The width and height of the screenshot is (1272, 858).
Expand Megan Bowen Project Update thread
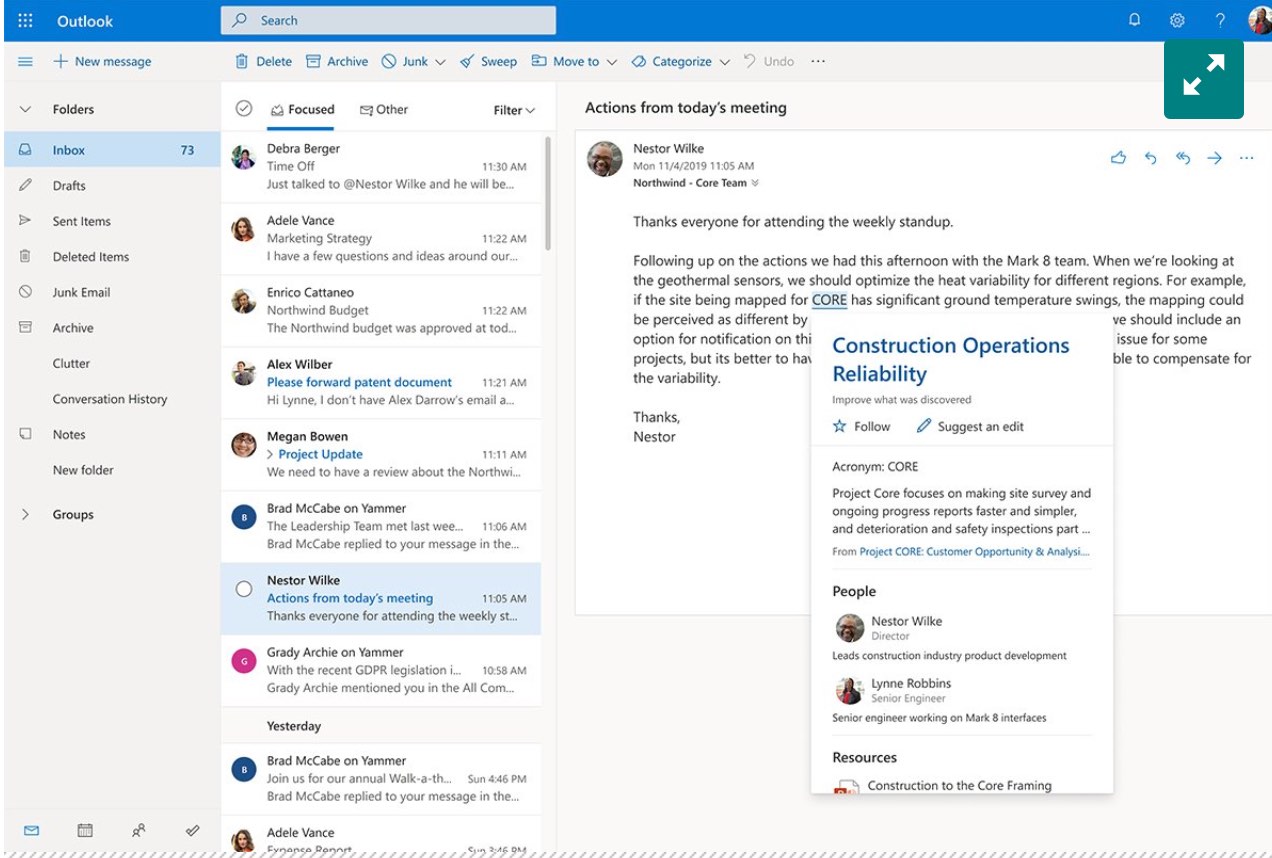click(270, 454)
